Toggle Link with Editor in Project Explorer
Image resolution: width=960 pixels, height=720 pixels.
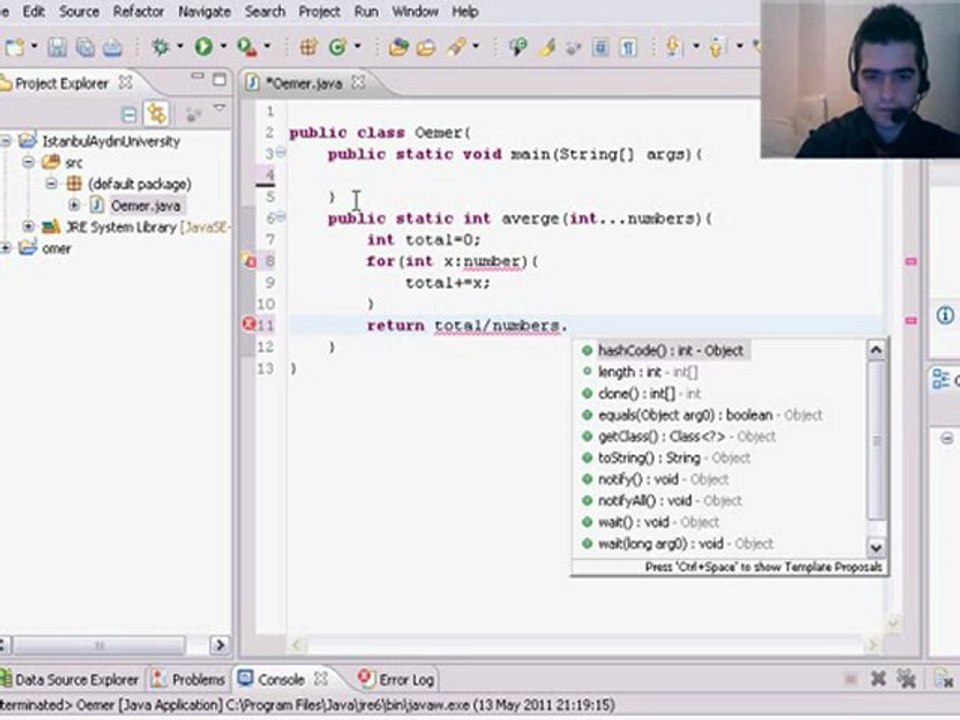157,113
